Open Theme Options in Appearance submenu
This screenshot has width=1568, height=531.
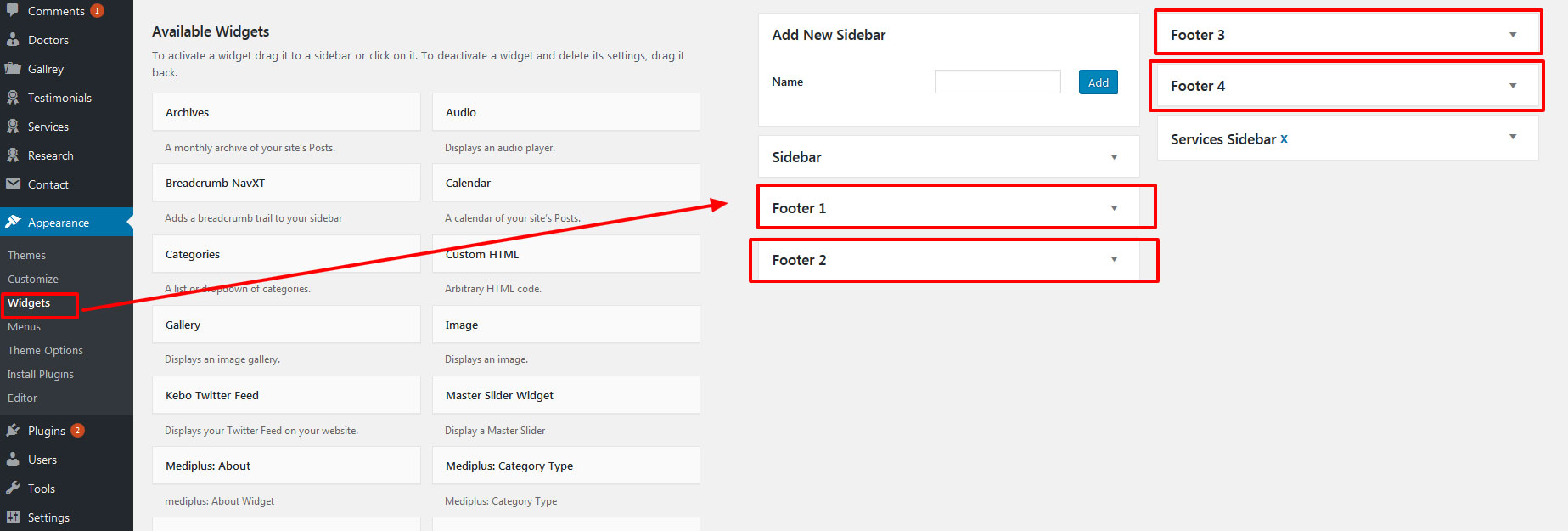click(x=45, y=350)
